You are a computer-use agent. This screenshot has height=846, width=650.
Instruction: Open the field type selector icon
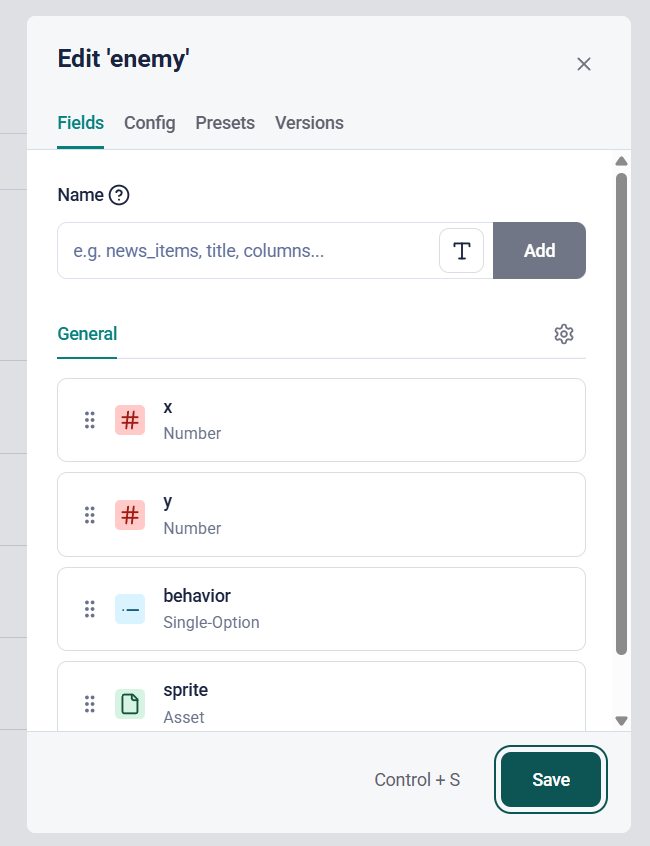pos(461,250)
